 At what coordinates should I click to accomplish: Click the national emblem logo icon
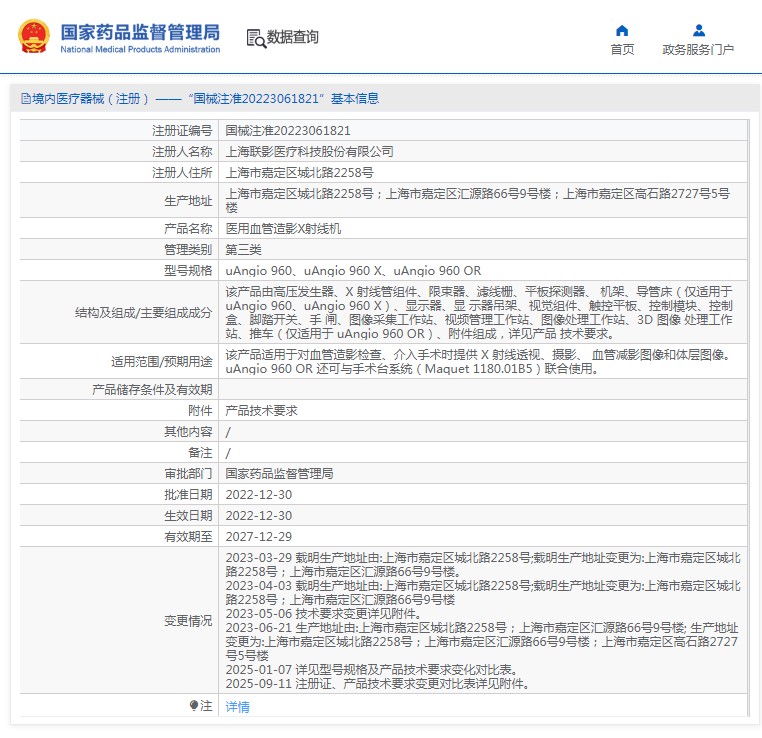coord(34,37)
